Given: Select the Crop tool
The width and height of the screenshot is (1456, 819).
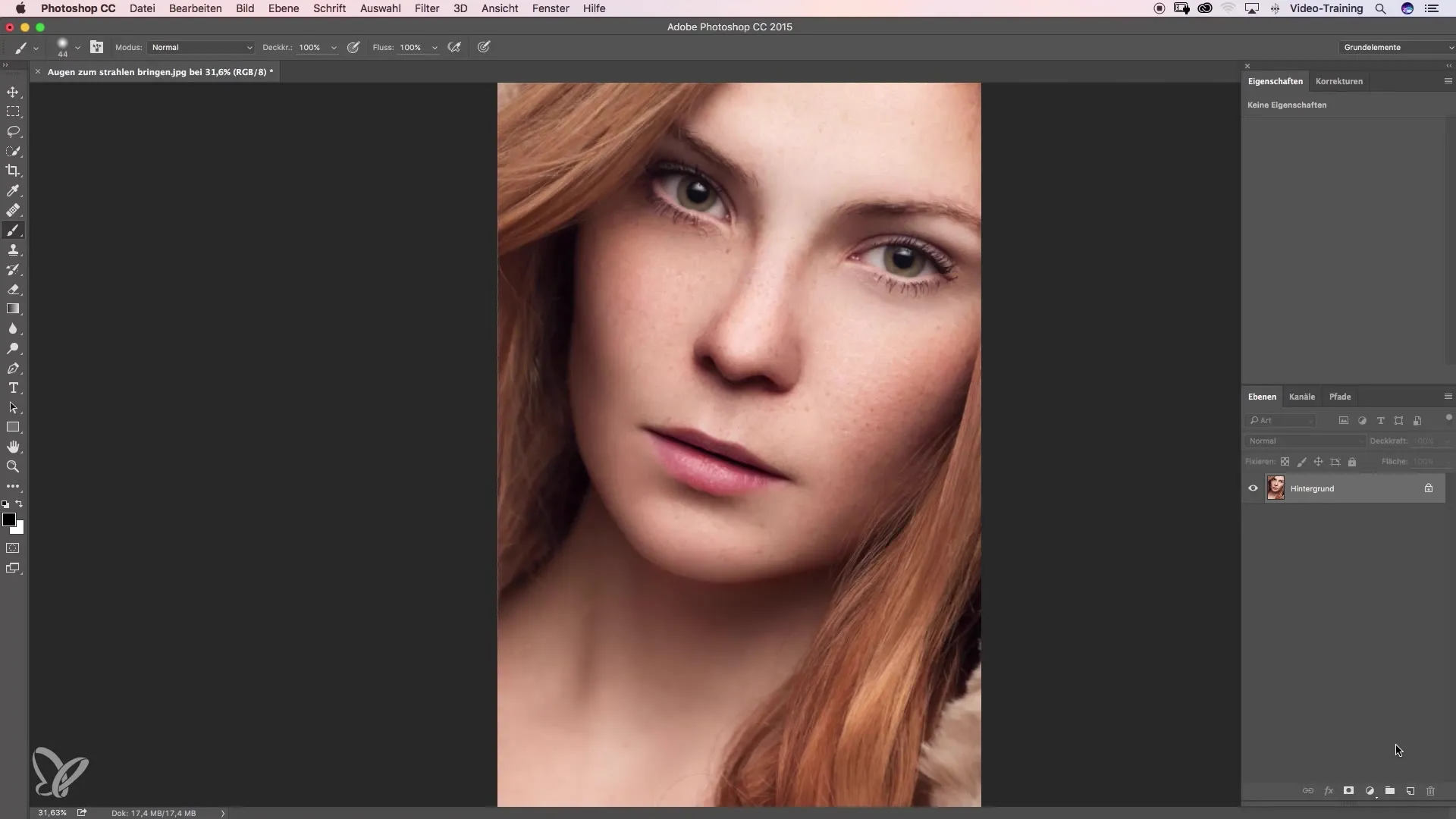Looking at the screenshot, I should coord(13,171).
